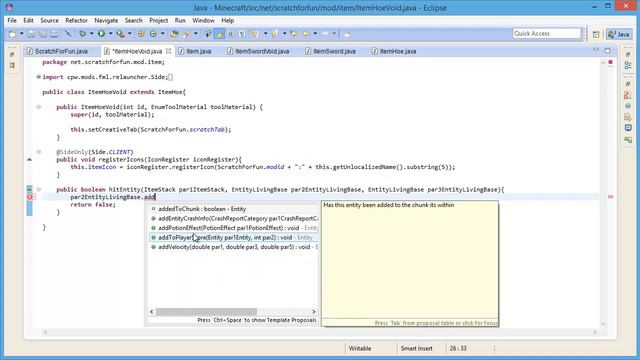640x360 pixels.
Task: Open Declaration view in right sidebar
Action: [628, 117]
